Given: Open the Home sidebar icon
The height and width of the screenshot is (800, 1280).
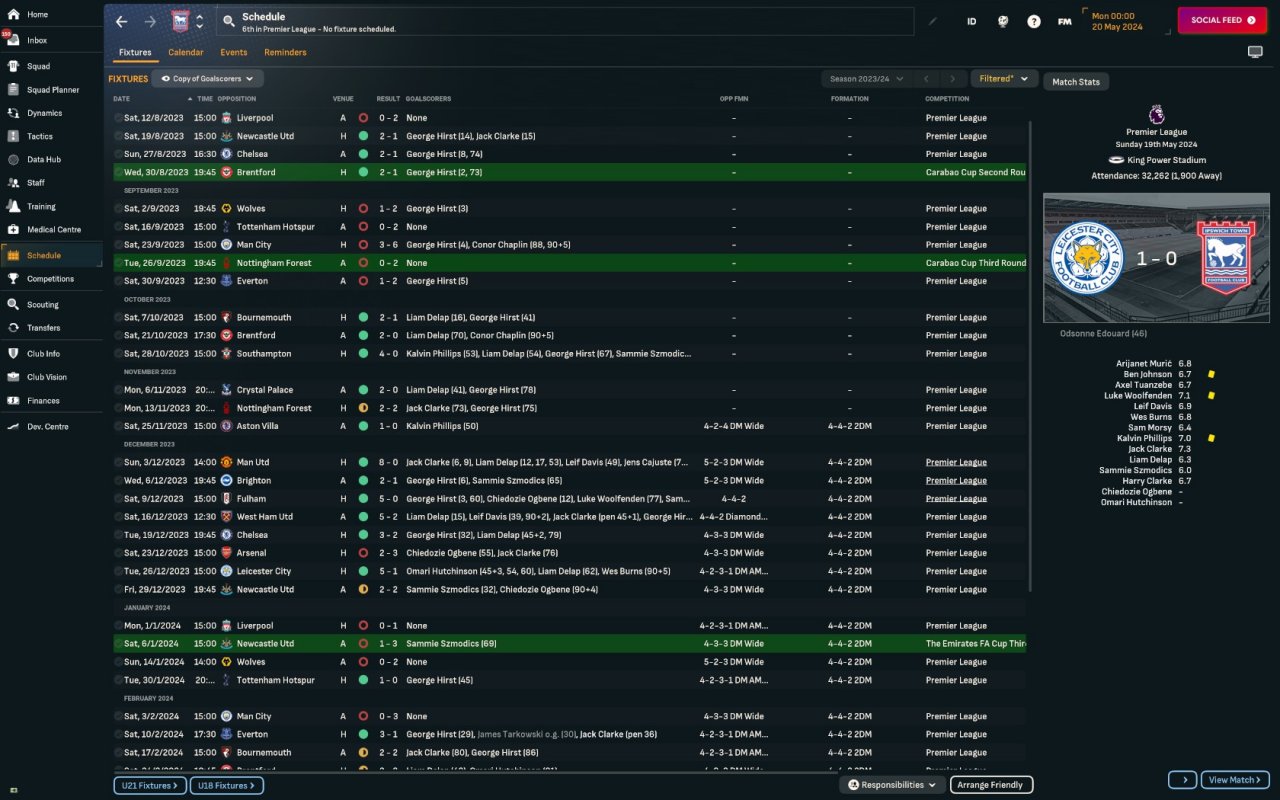Looking at the screenshot, I should [13, 15].
